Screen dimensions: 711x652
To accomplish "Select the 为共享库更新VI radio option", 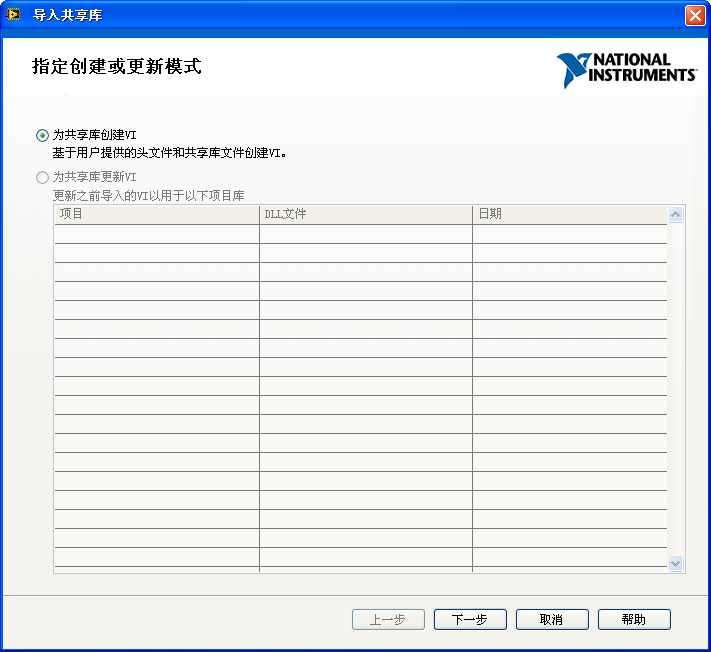I will [42, 177].
